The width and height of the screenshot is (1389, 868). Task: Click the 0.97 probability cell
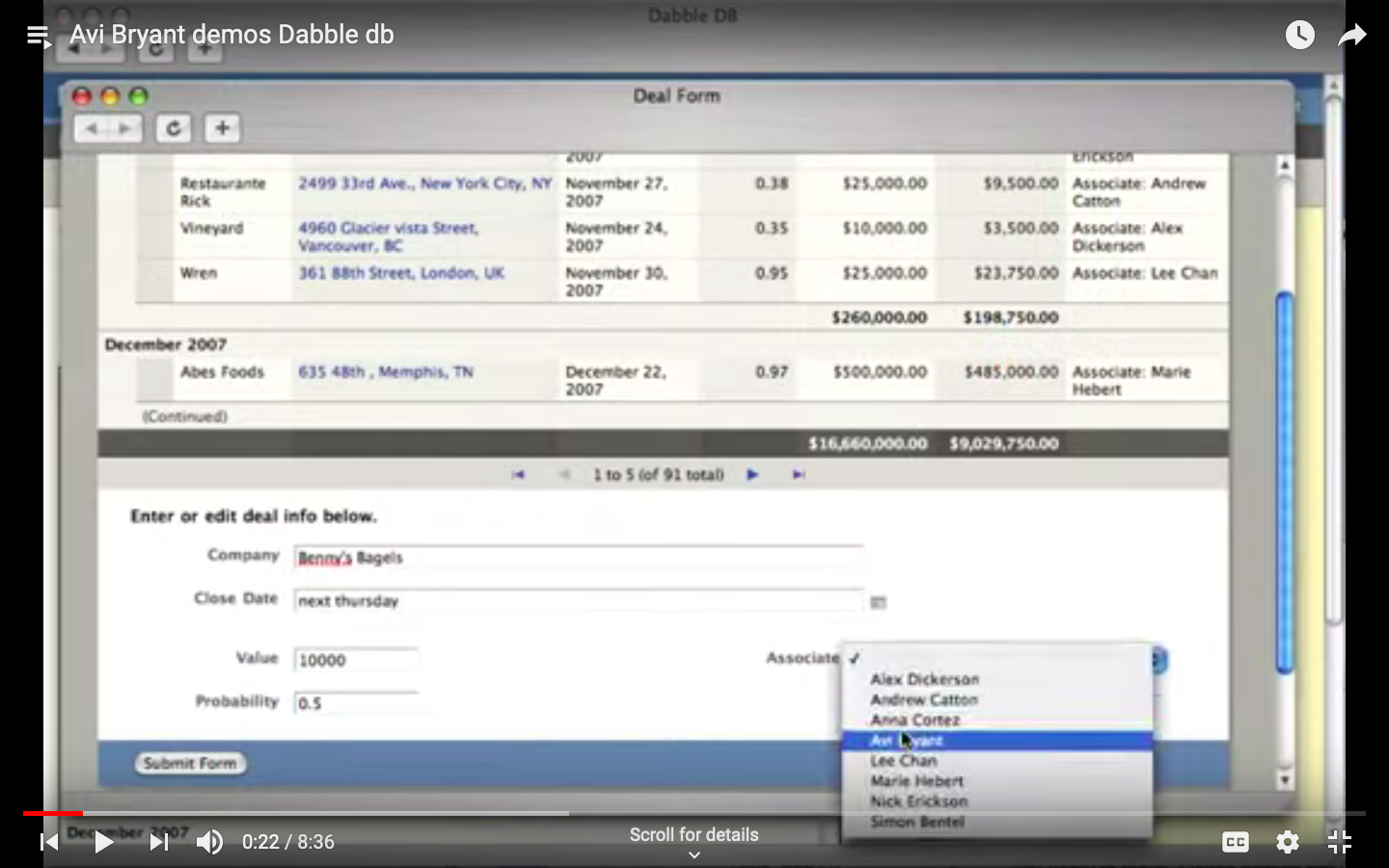coord(772,371)
